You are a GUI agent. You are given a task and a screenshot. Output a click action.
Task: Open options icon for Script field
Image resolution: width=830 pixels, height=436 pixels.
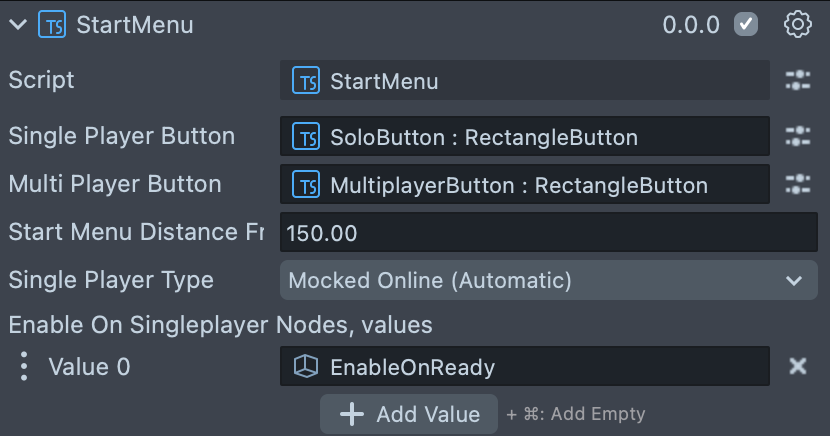[797, 81]
